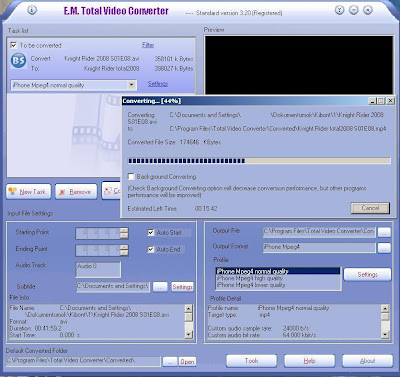The image size is (400, 377).
Task: Click Ending Point spinner arrows
Action: coord(124,250)
